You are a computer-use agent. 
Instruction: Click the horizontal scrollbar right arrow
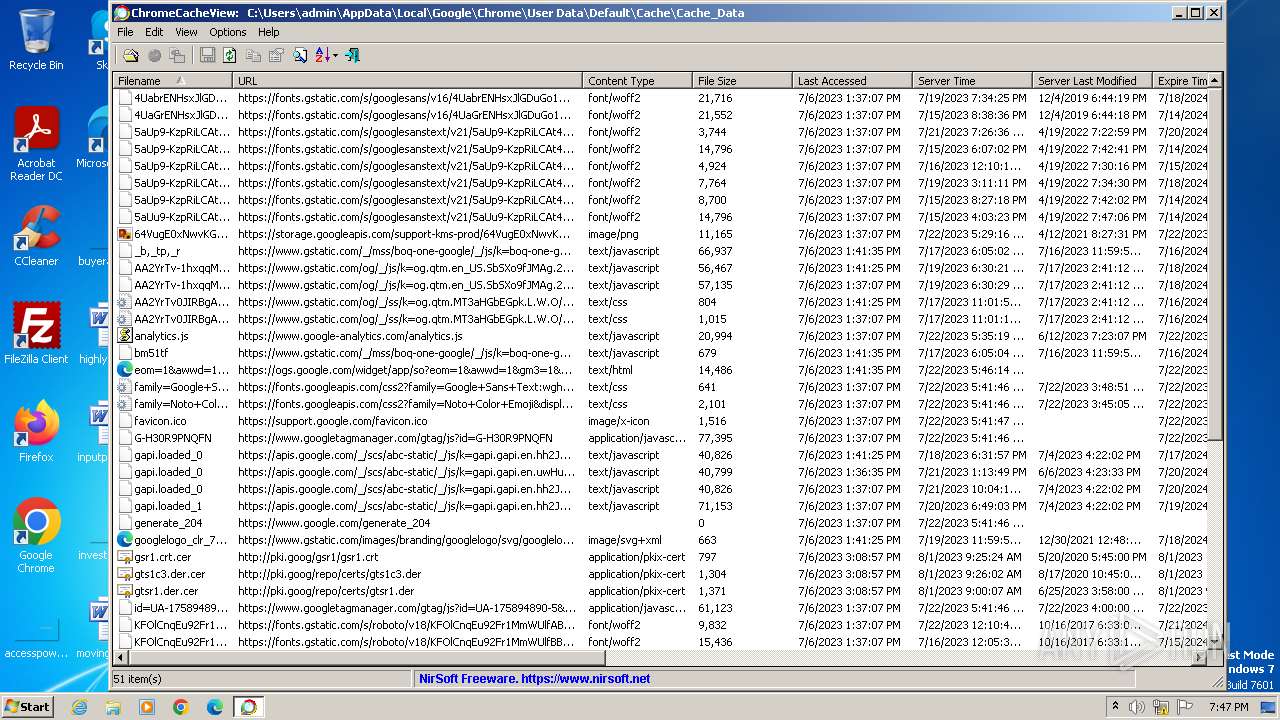pos(1200,657)
